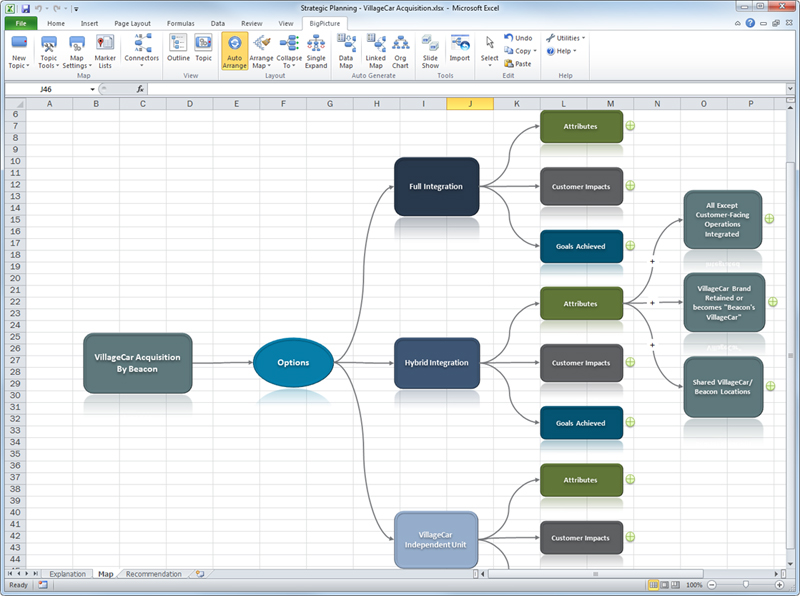Open Excel Help question mark icon
This screenshot has height=596, width=800.
pos(750,23)
